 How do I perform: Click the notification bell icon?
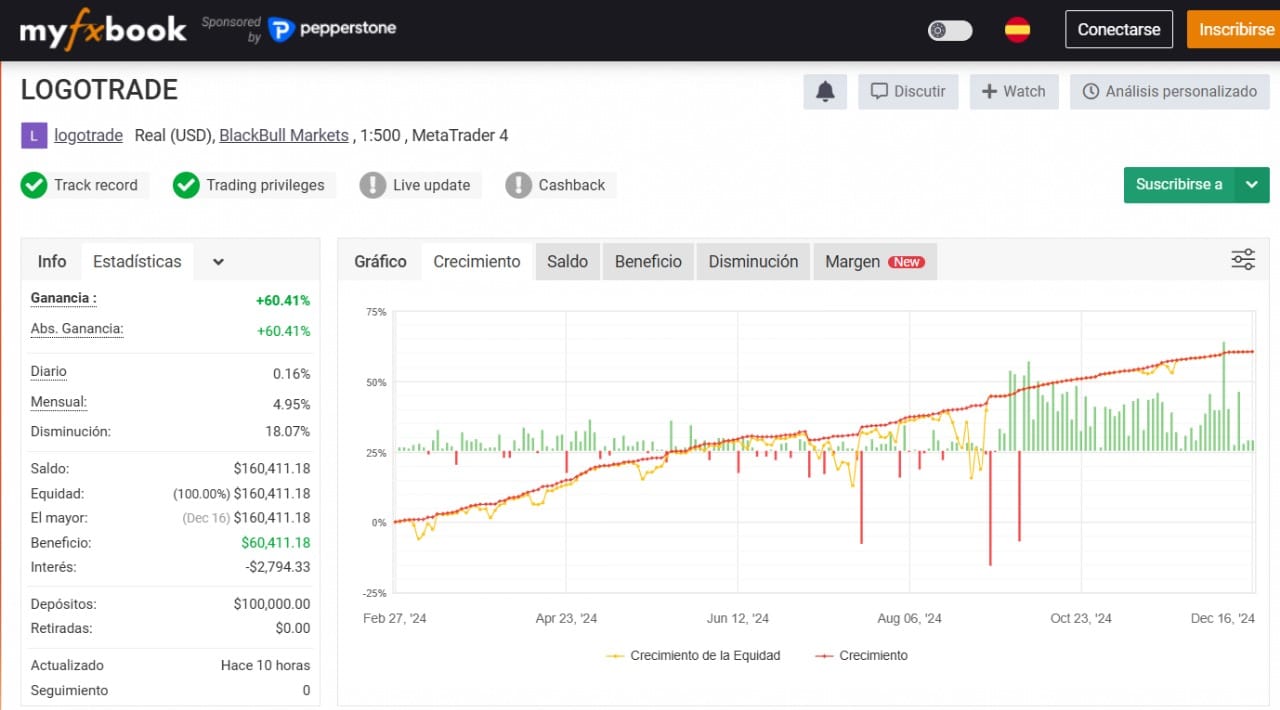pos(825,92)
